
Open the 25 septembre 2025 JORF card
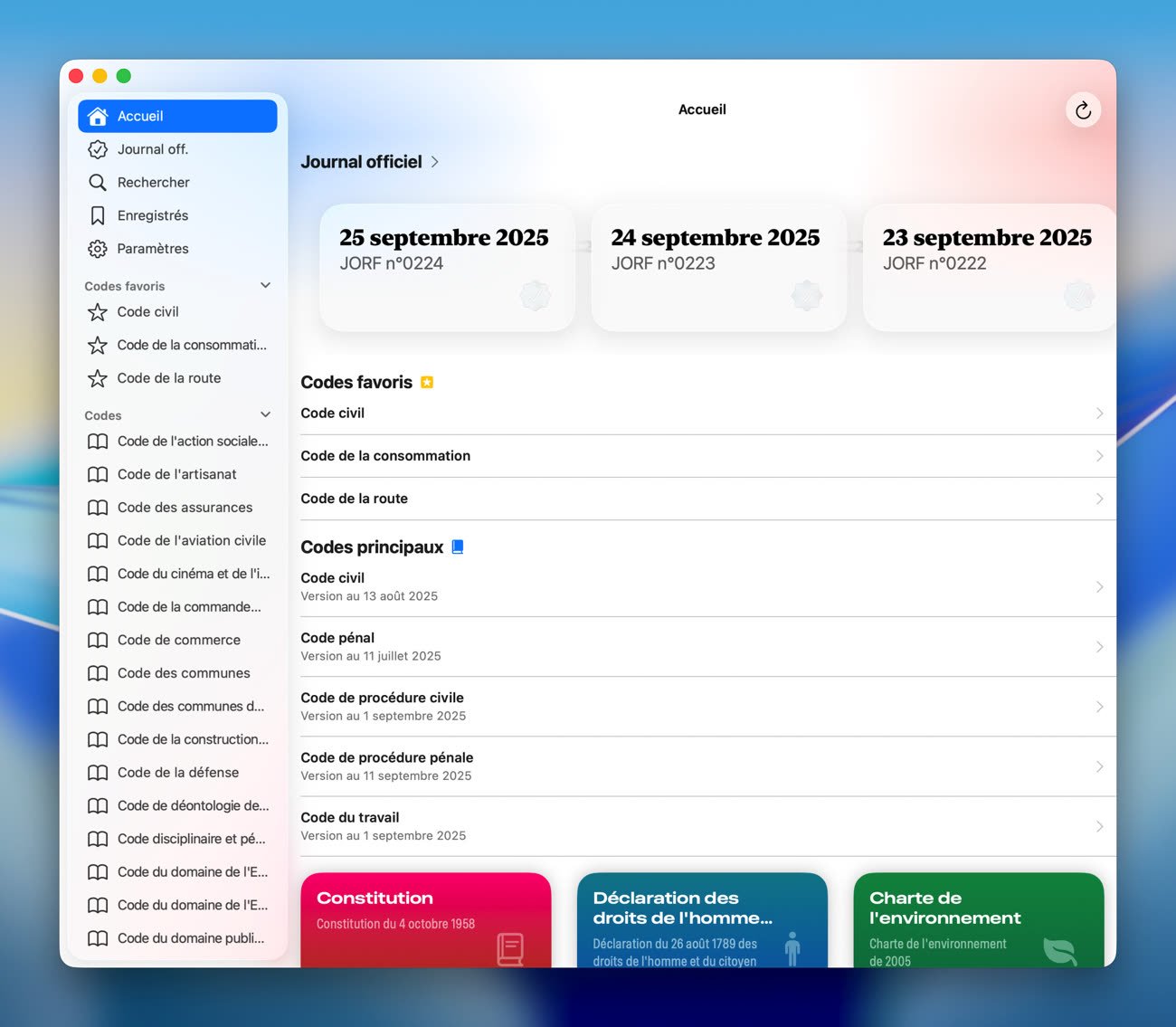(448, 268)
